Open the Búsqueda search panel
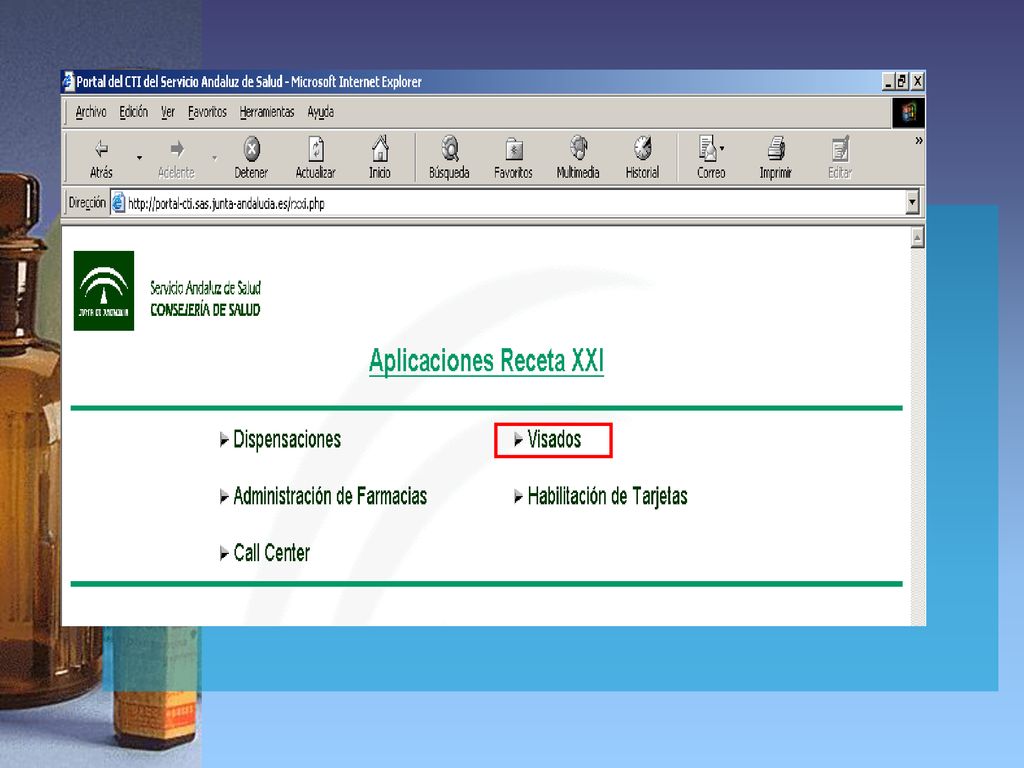Viewport: 1024px width, 768px height. [449, 159]
